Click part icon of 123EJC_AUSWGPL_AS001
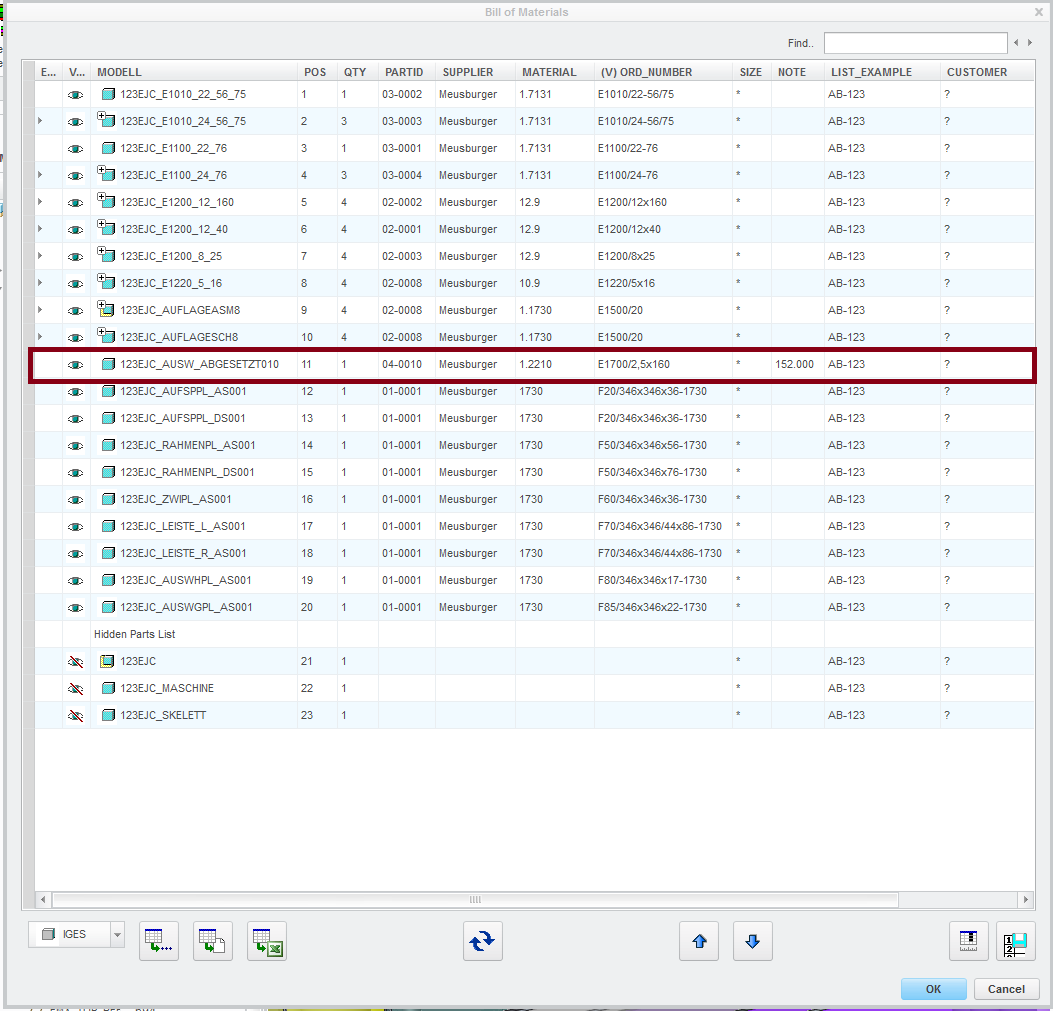 (107, 607)
